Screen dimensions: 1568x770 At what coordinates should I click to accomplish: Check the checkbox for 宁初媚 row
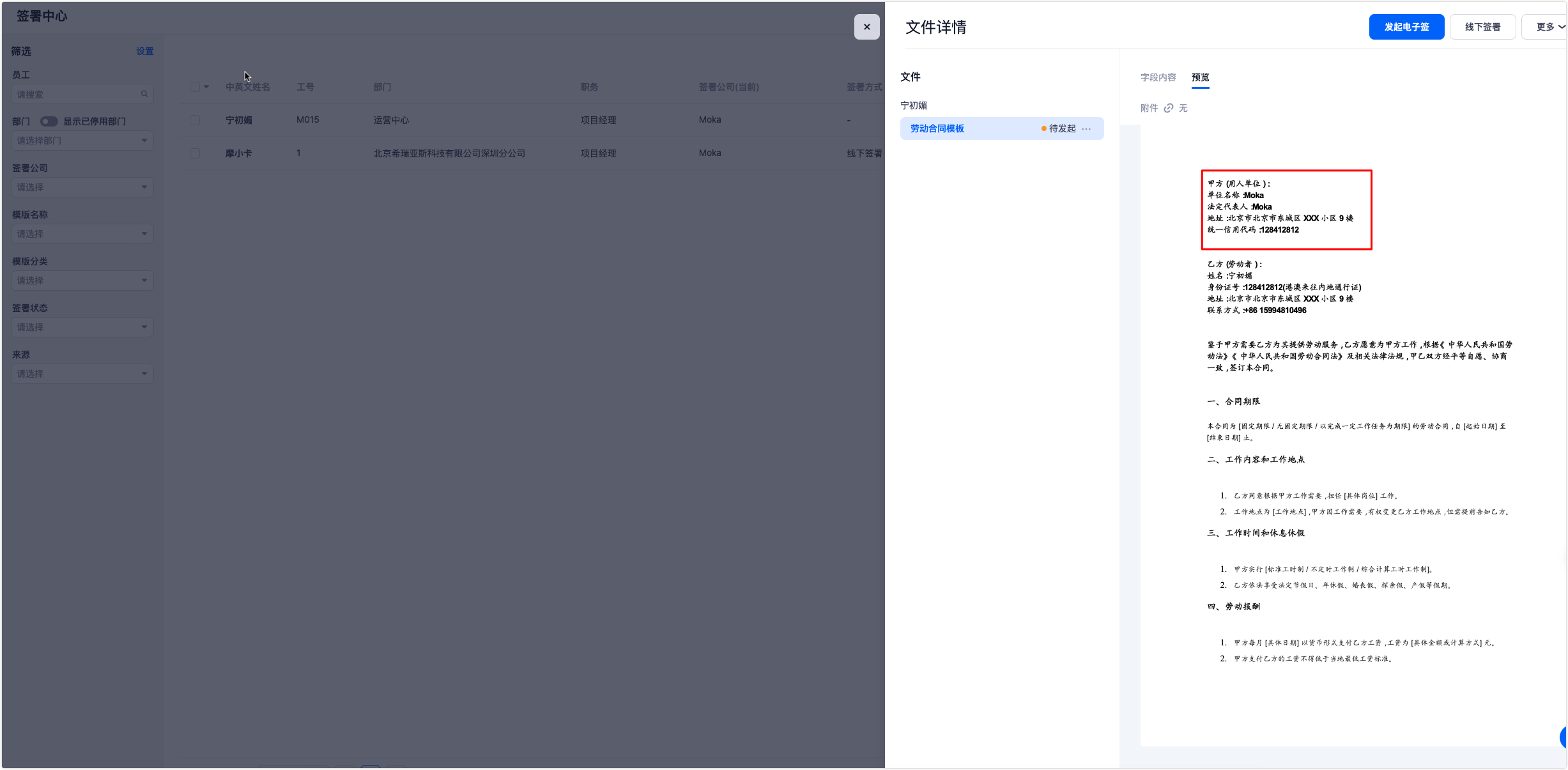point(195,120)
